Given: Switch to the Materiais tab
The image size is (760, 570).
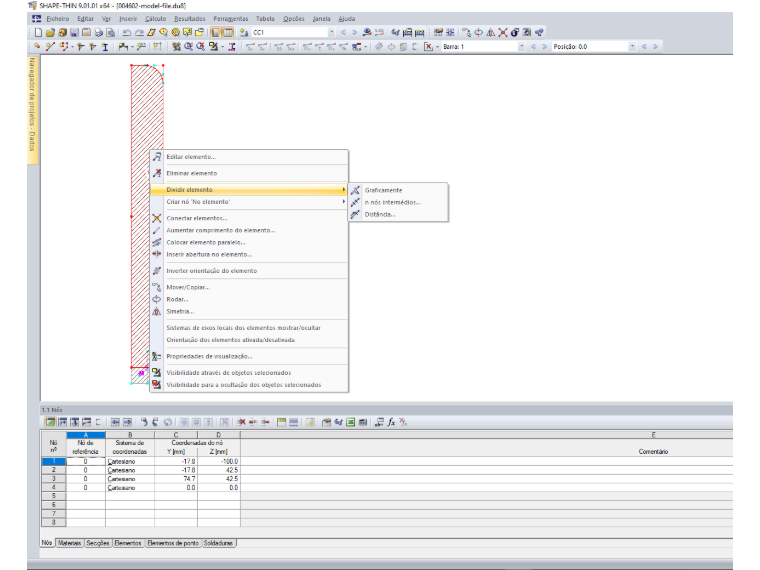Looking at the screenshot, I should [x=69, y=543].
